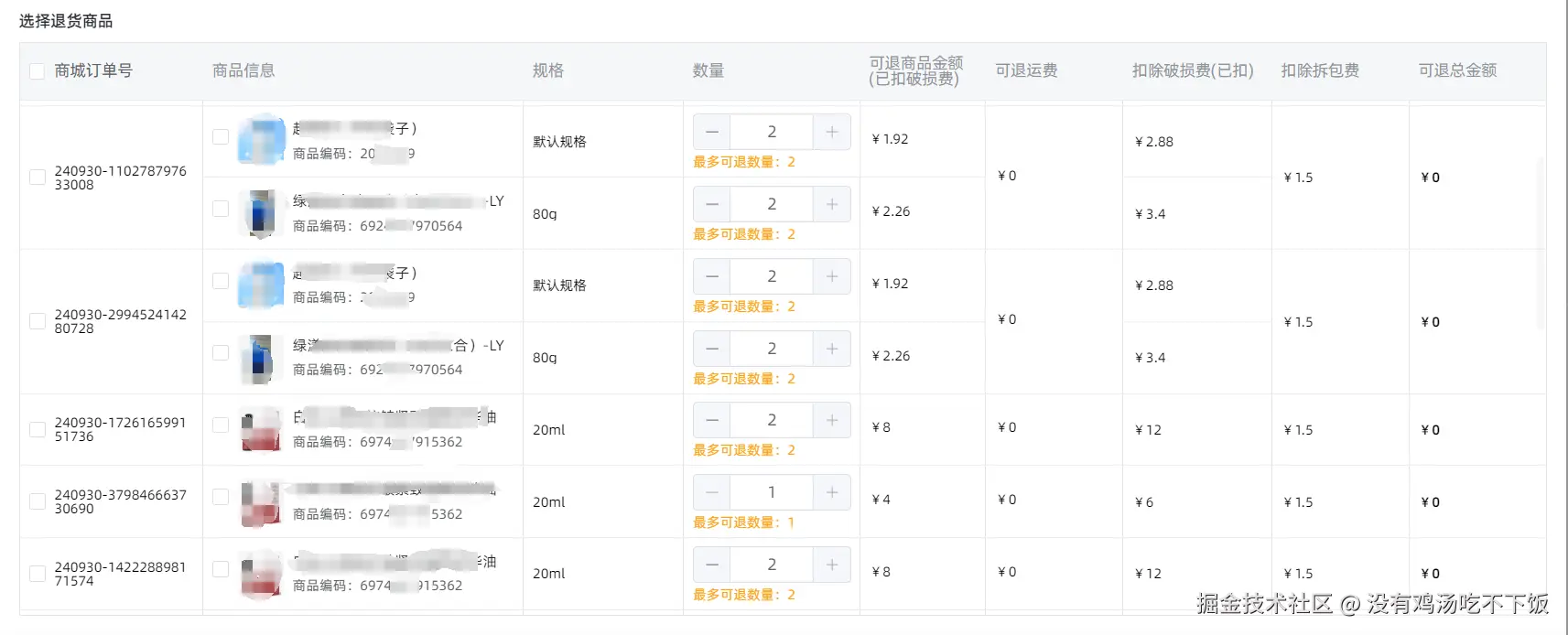Screen dimensions: 1568x635
Task: Increase quantity for order 240930-142228898171574
Action: coord(831,565)
